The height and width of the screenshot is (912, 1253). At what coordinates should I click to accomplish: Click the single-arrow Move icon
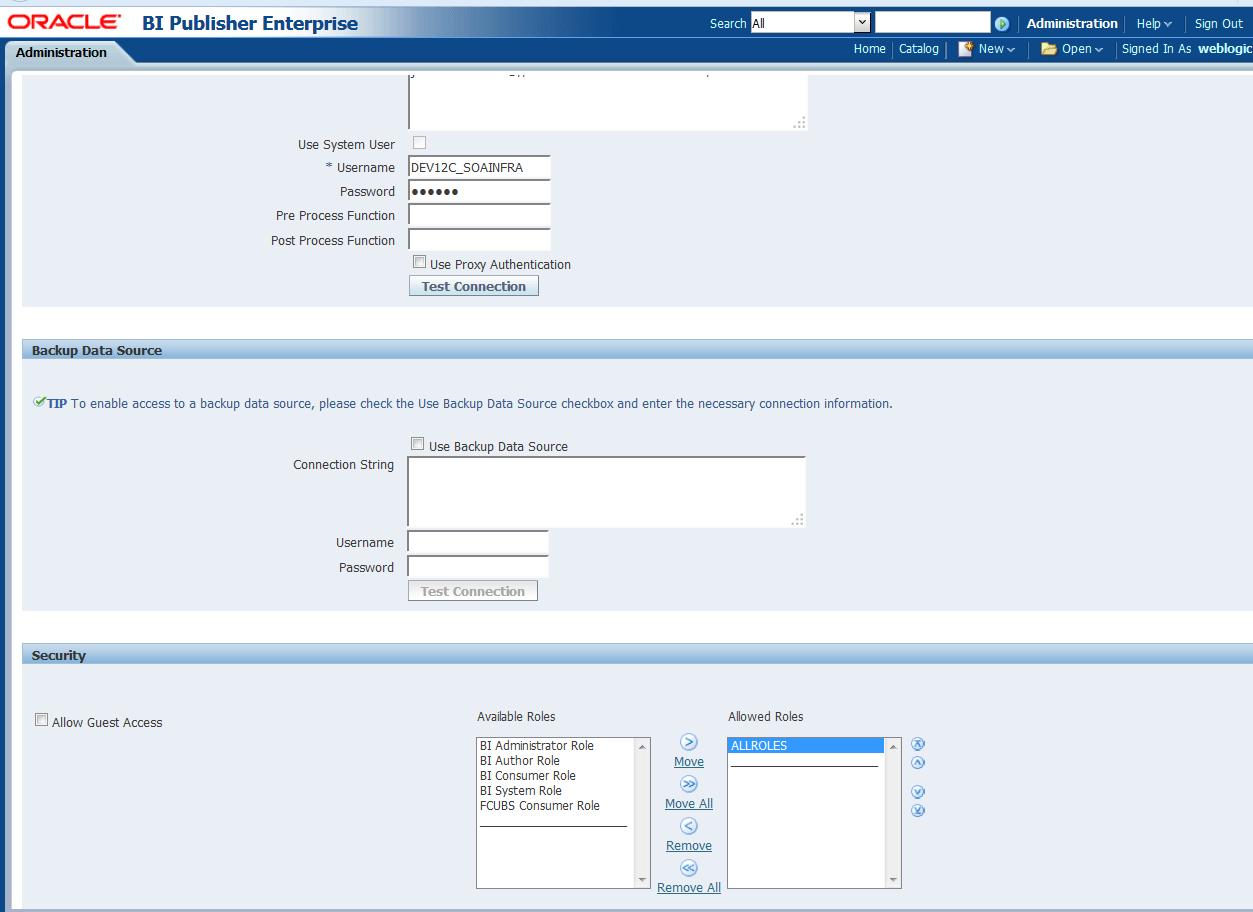pyautogui.click(x=689, y=742)
